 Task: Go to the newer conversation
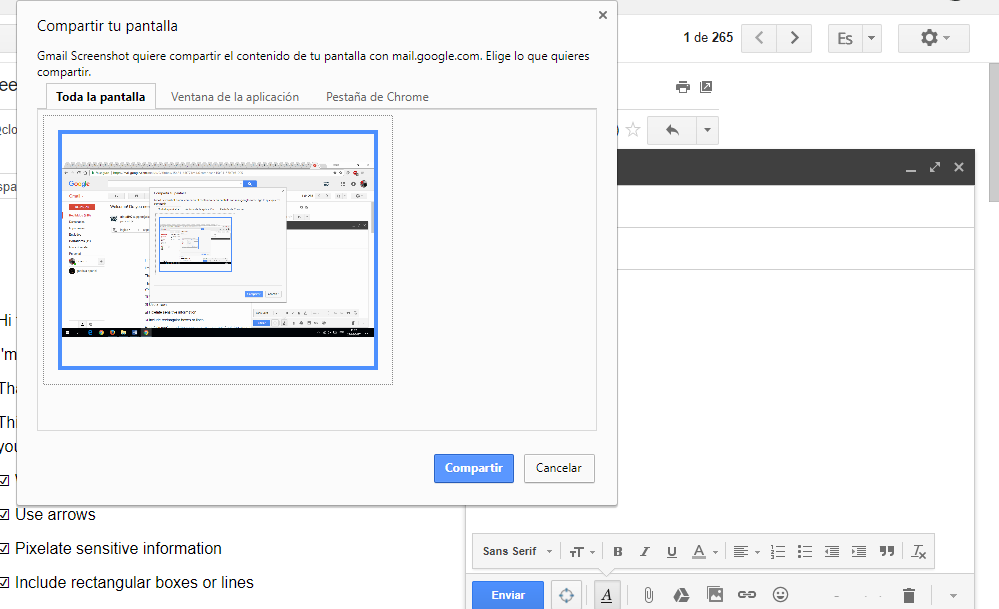click(759, 38)
